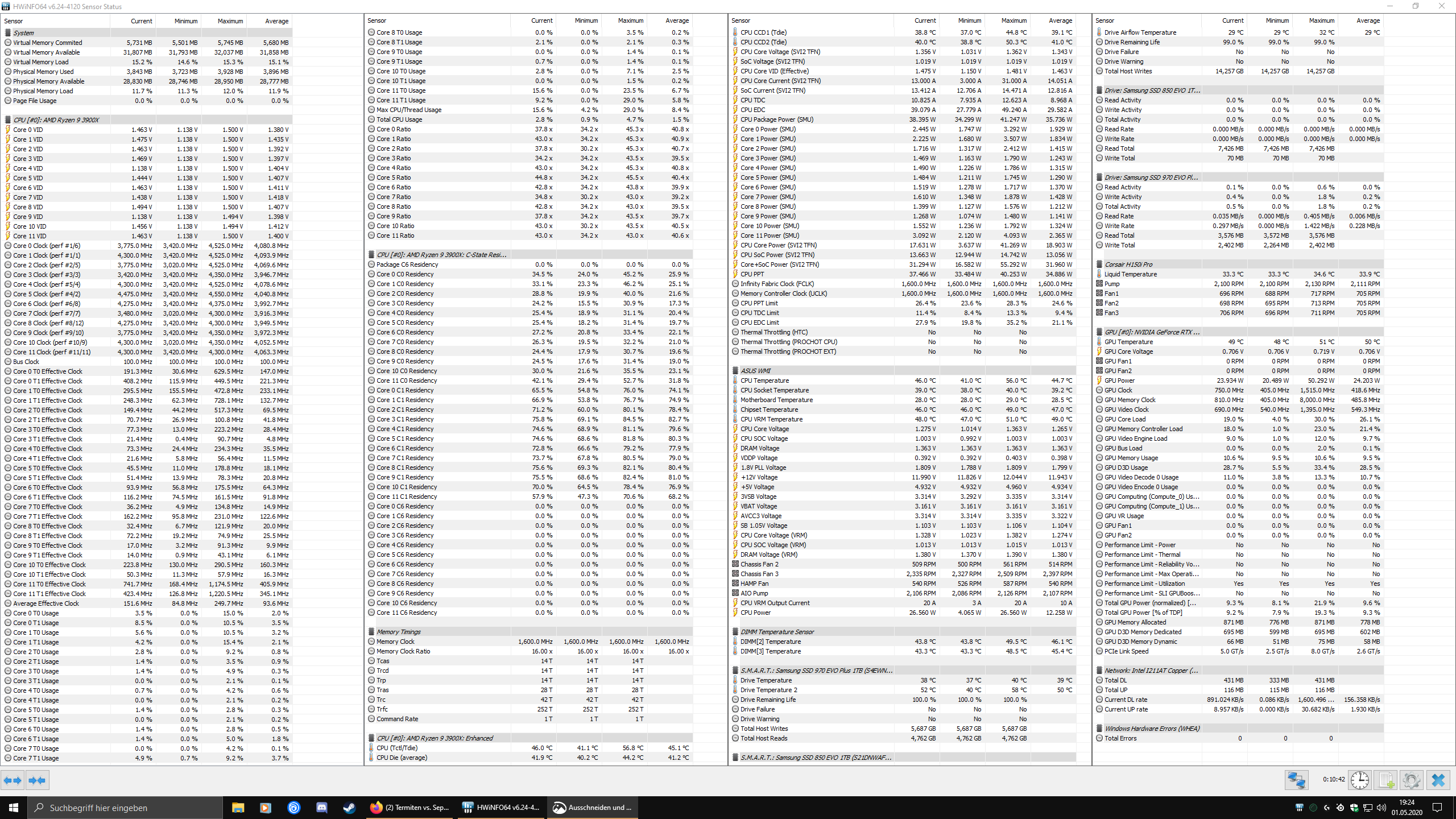Image resolution: width=1456 pixels, height=819 pixels.
Task: Open the network status tray icon
Action: click(x=1368, y=808)
